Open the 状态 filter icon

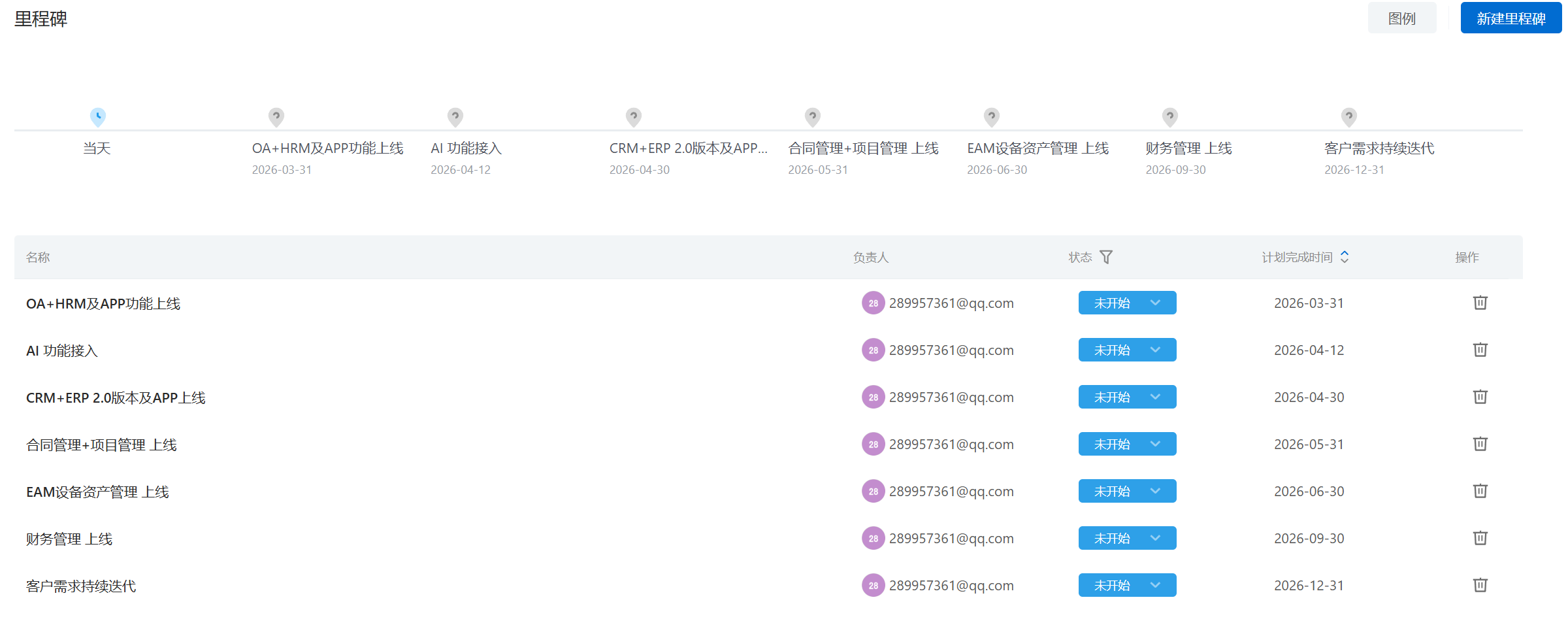[1106, 257]
